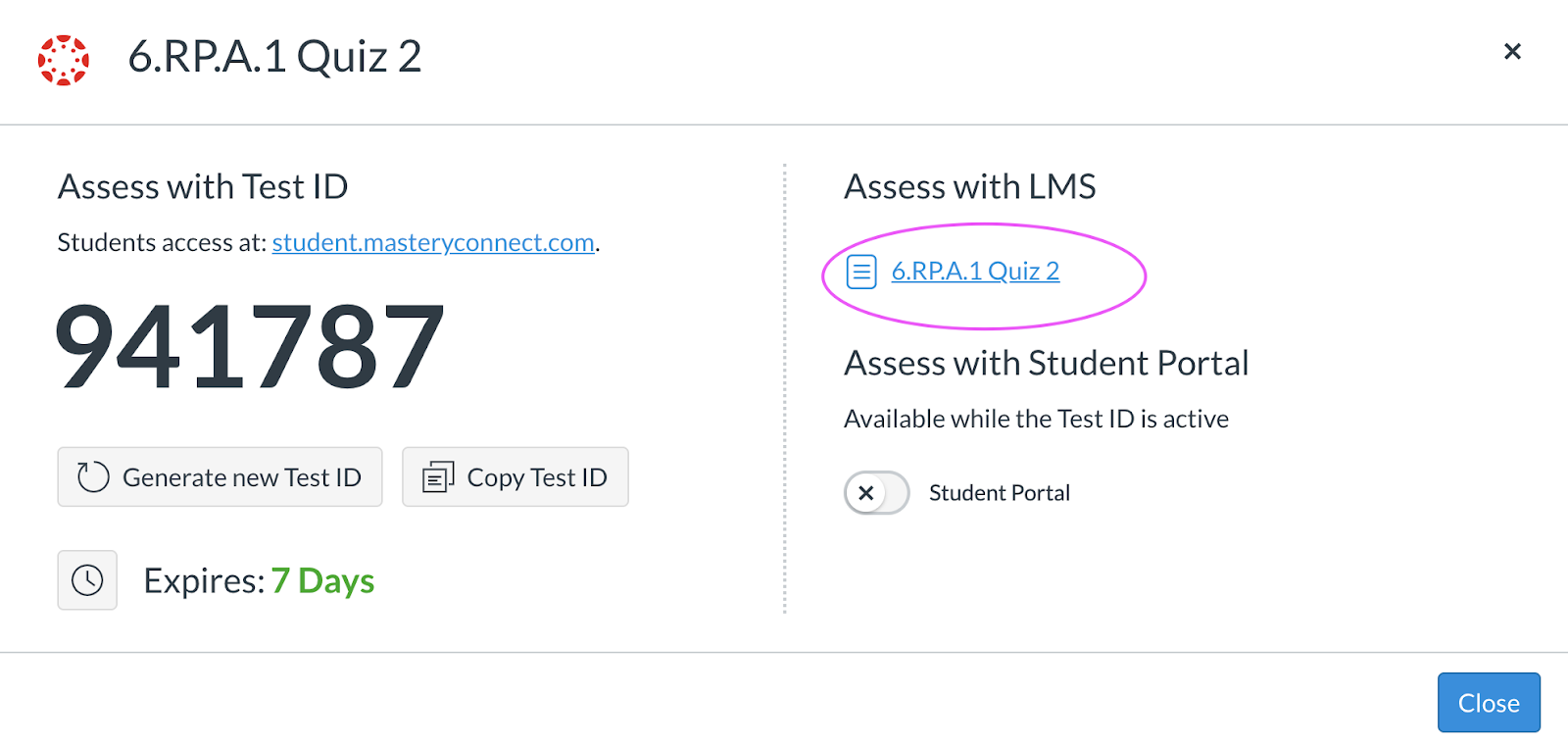The height and width of the screenshot is (747, 1568).
Task: Click the Assess with Student Portal heading
Action: (1047, 364)
